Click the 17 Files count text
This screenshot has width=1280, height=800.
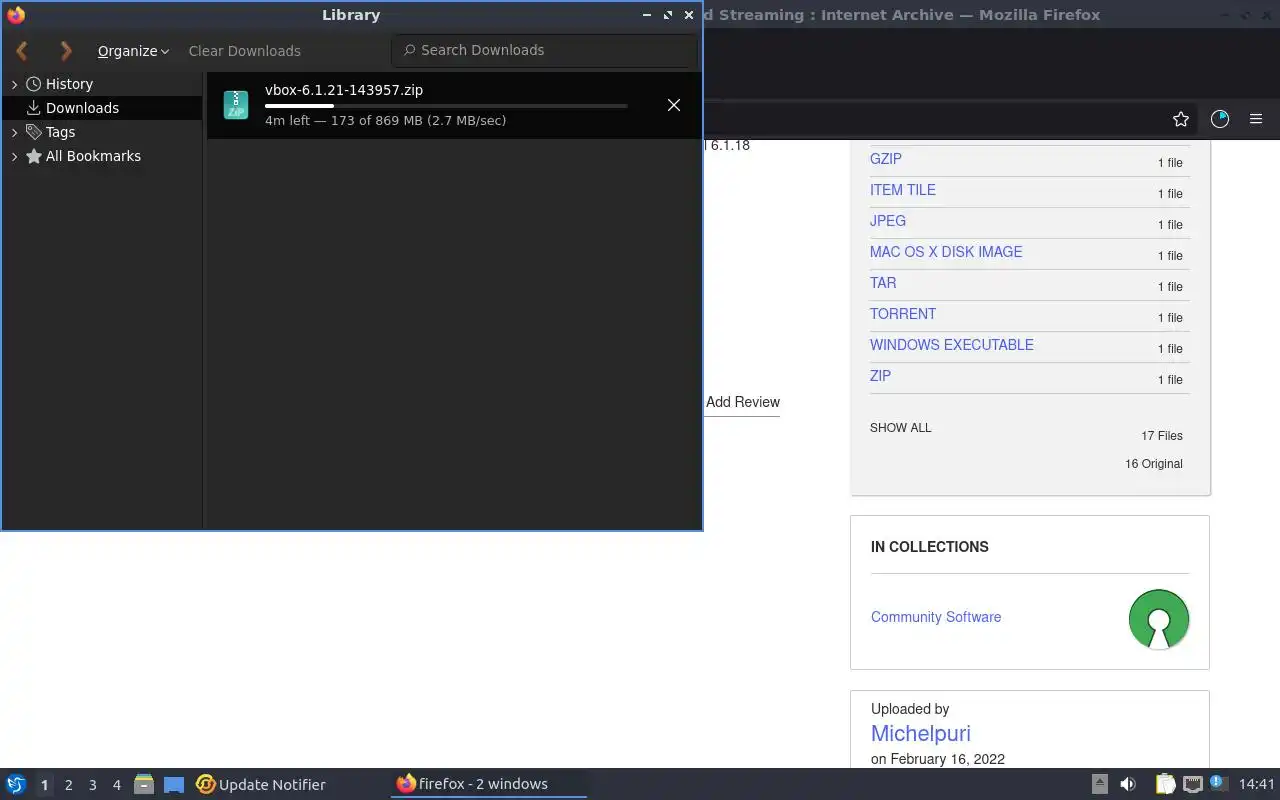pyautogui.click(x=1162, y=436)
